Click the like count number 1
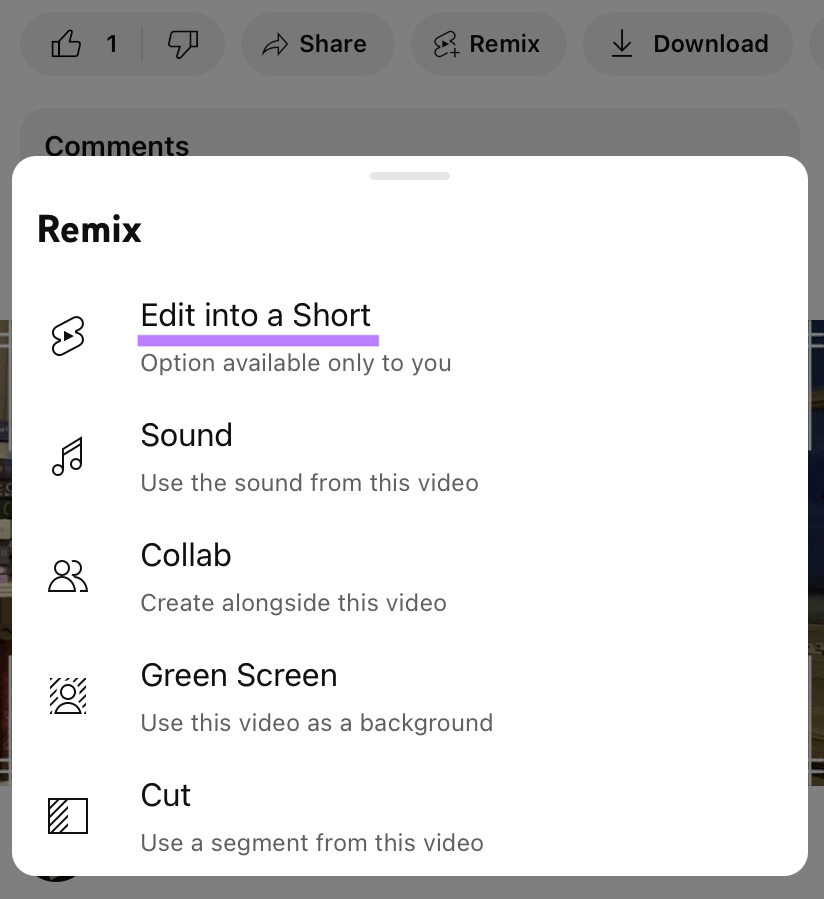The image size is (824, 899). coord(112,44)
